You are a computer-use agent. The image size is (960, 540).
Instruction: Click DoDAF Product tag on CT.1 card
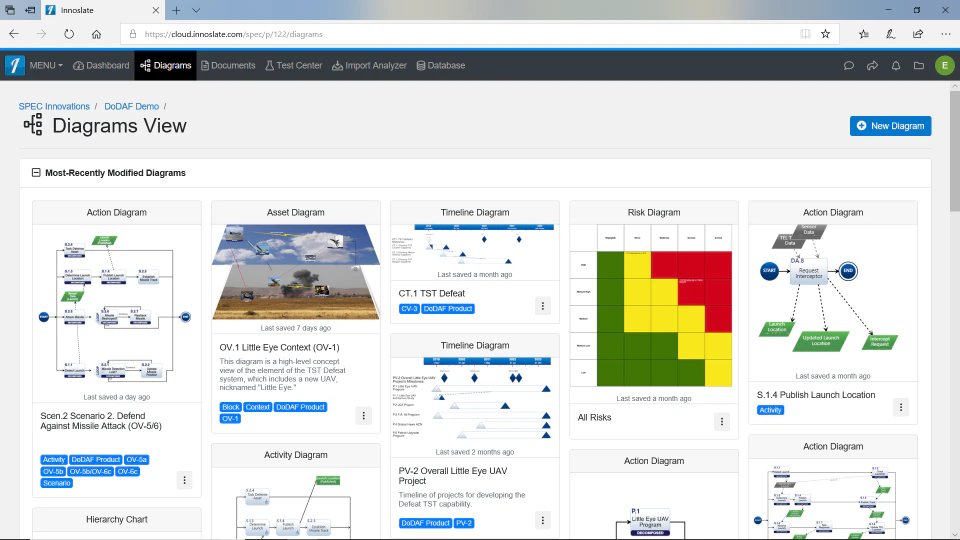point(448,309)
